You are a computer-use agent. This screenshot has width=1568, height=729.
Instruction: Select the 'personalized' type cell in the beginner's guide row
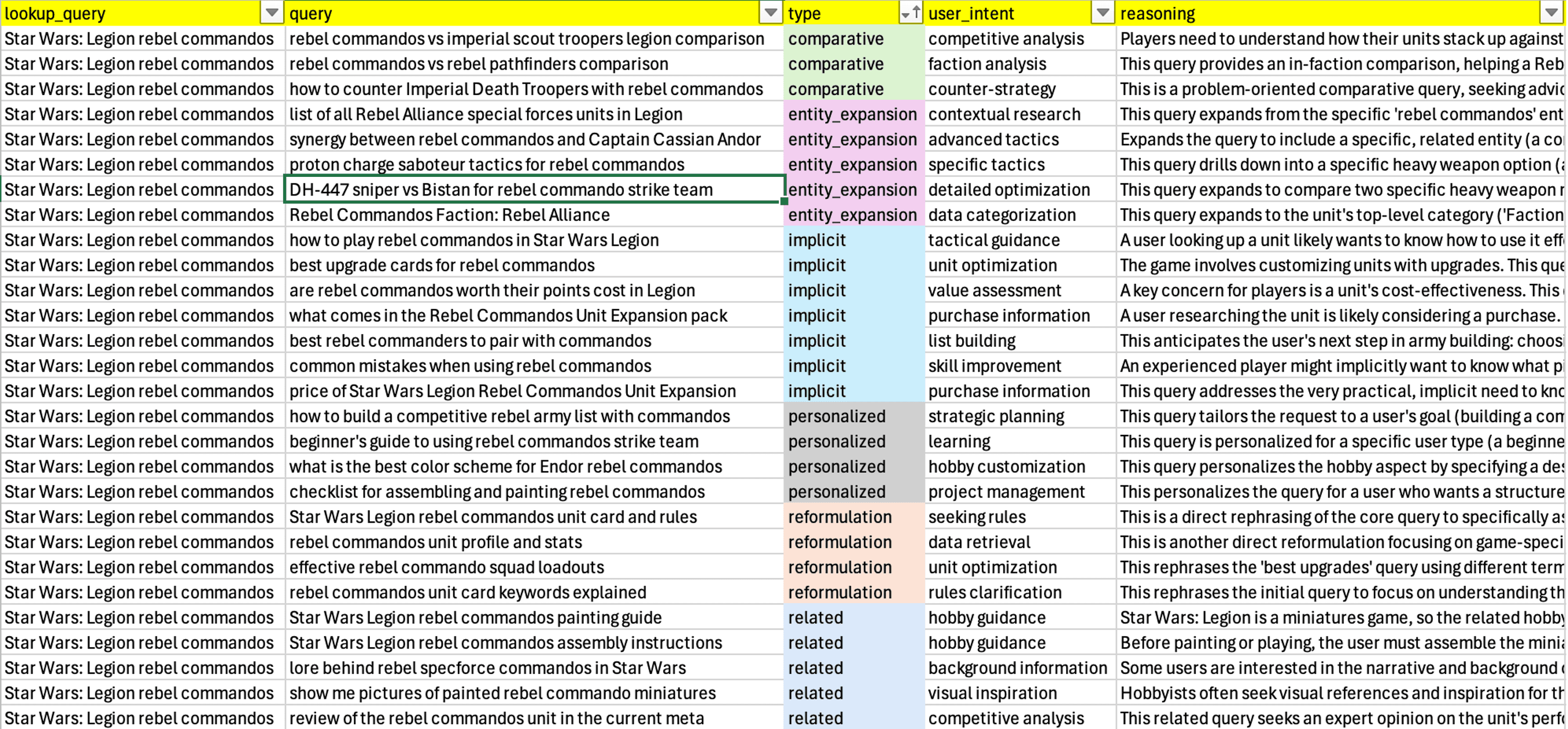[x=855, y=441]
